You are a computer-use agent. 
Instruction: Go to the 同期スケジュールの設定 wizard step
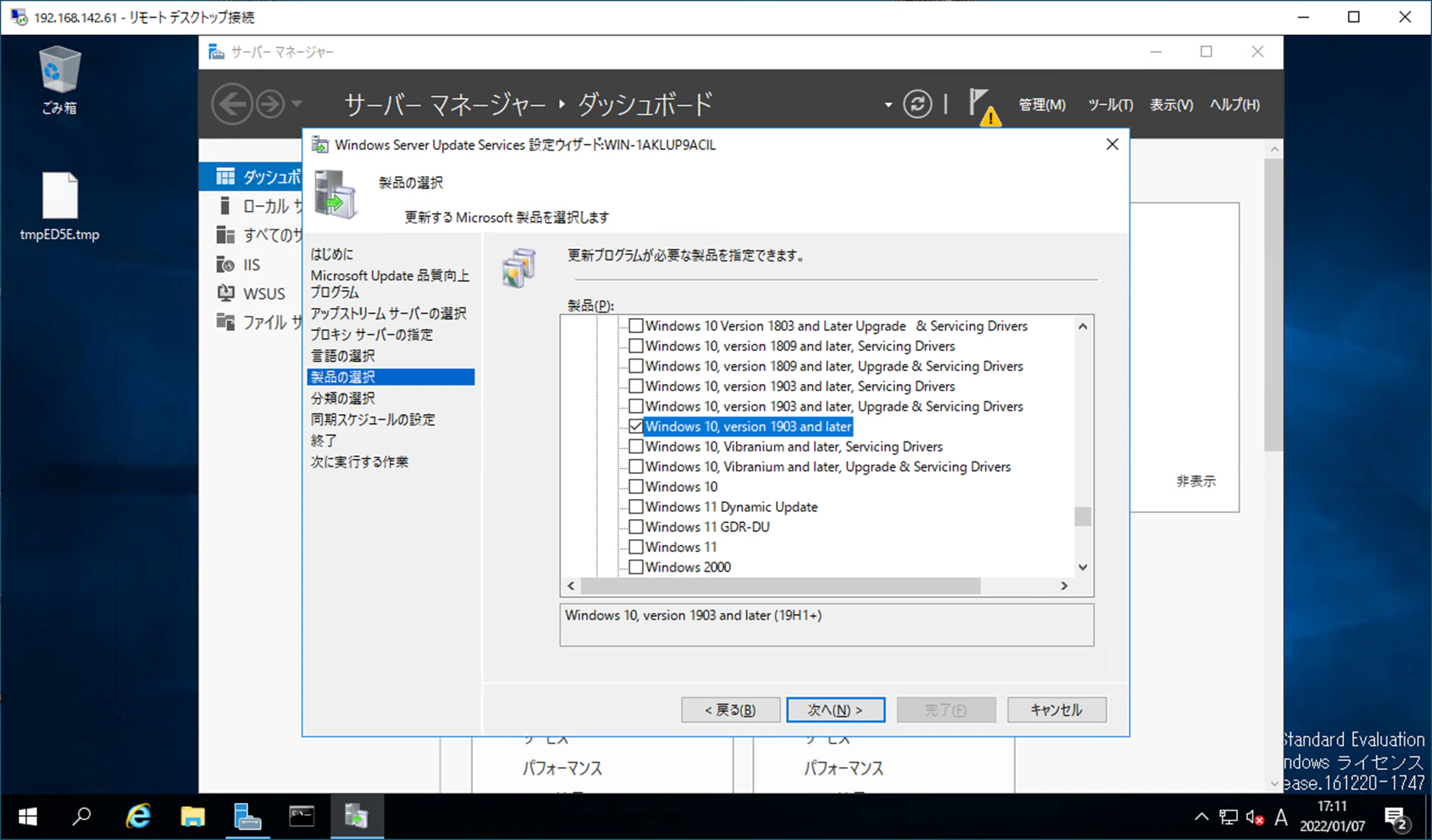point(373,420)
